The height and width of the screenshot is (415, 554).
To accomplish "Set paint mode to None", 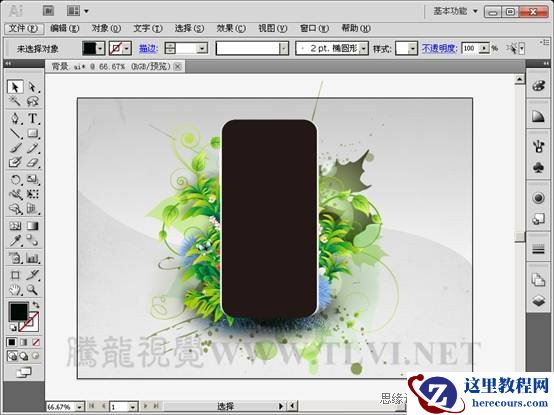I will click(36, 342).
